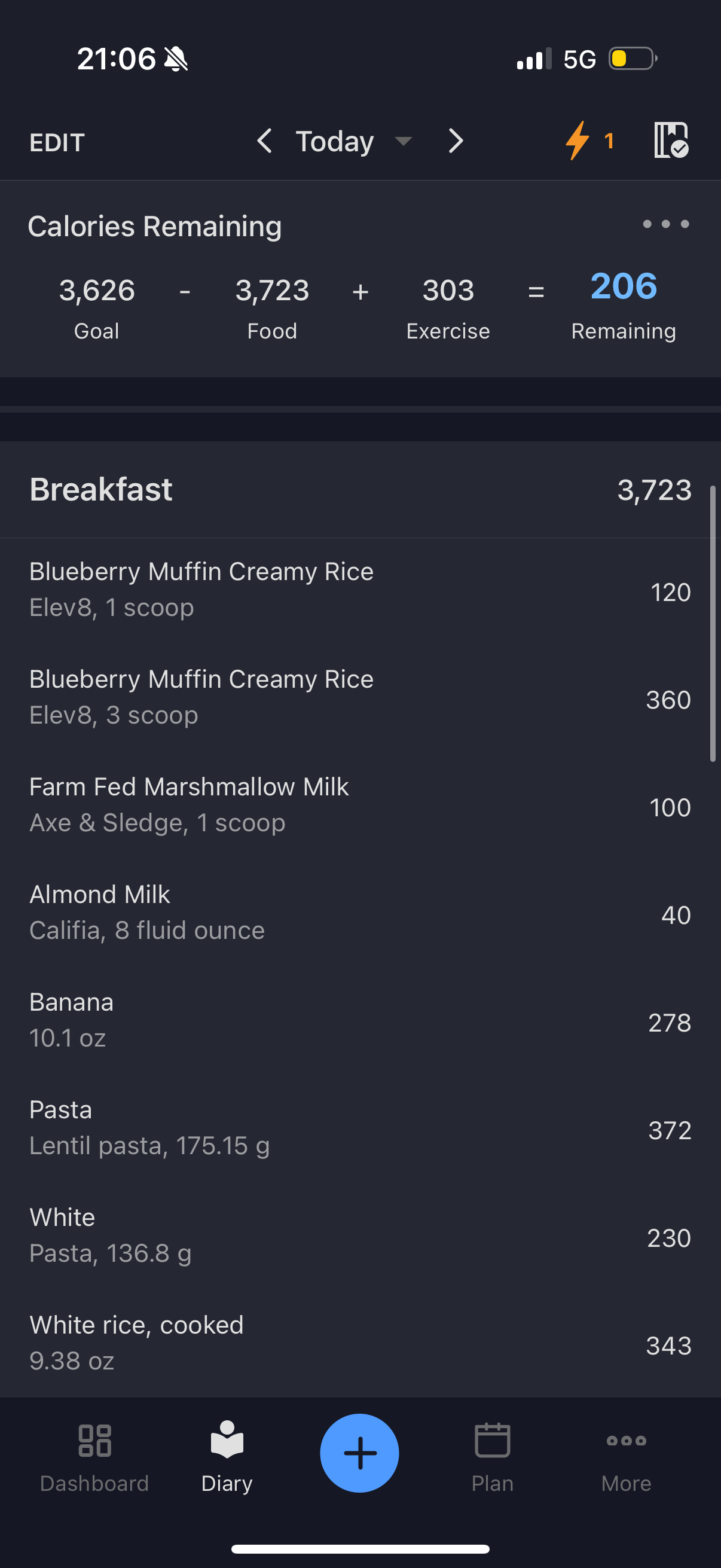Screen dimensions: 721x1568
Task: Tap the blue plus add button
Action: [x=359, y=1453]
